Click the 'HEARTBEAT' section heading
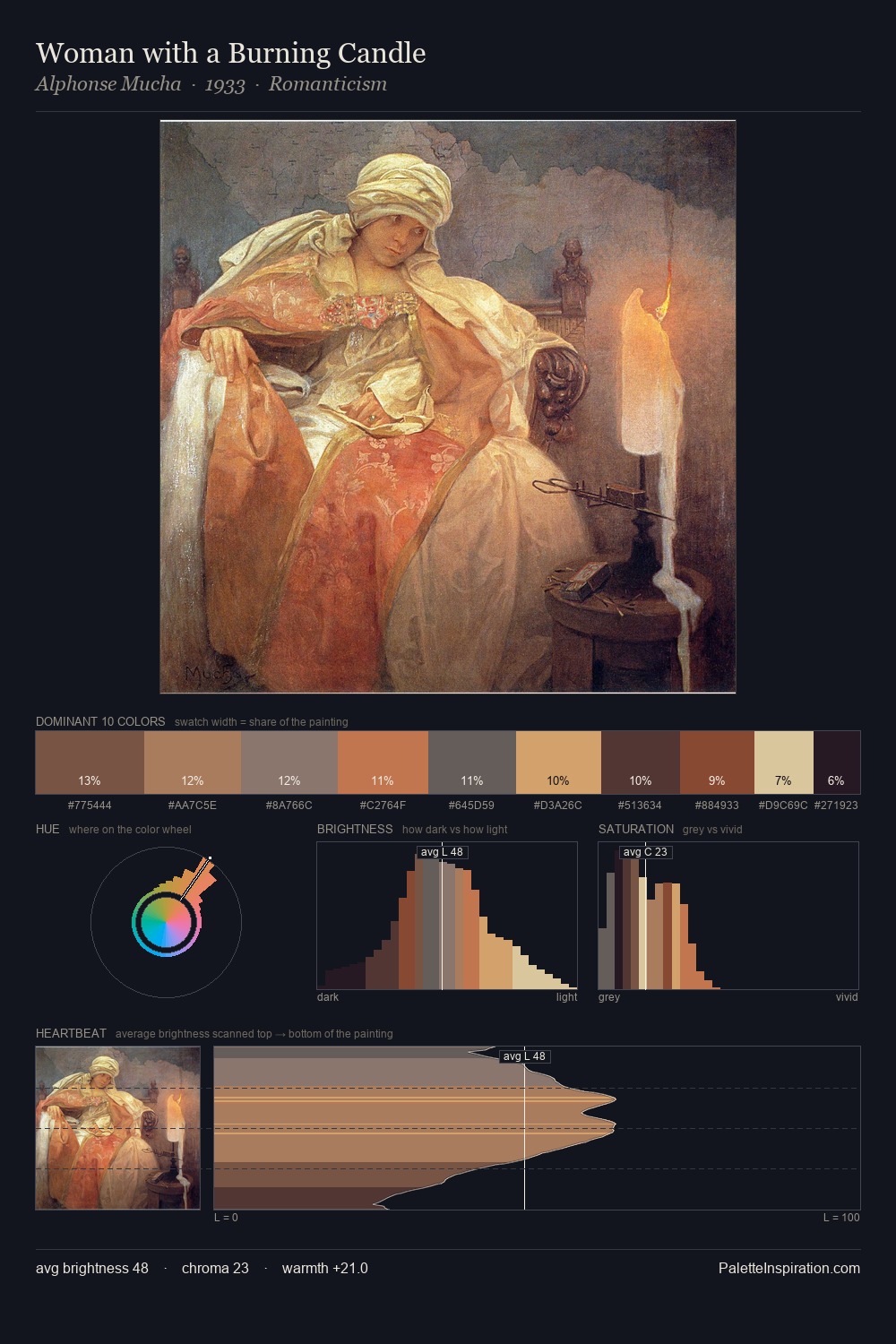This screenshot has height=1344, width=896. [x=71, y=1033]
